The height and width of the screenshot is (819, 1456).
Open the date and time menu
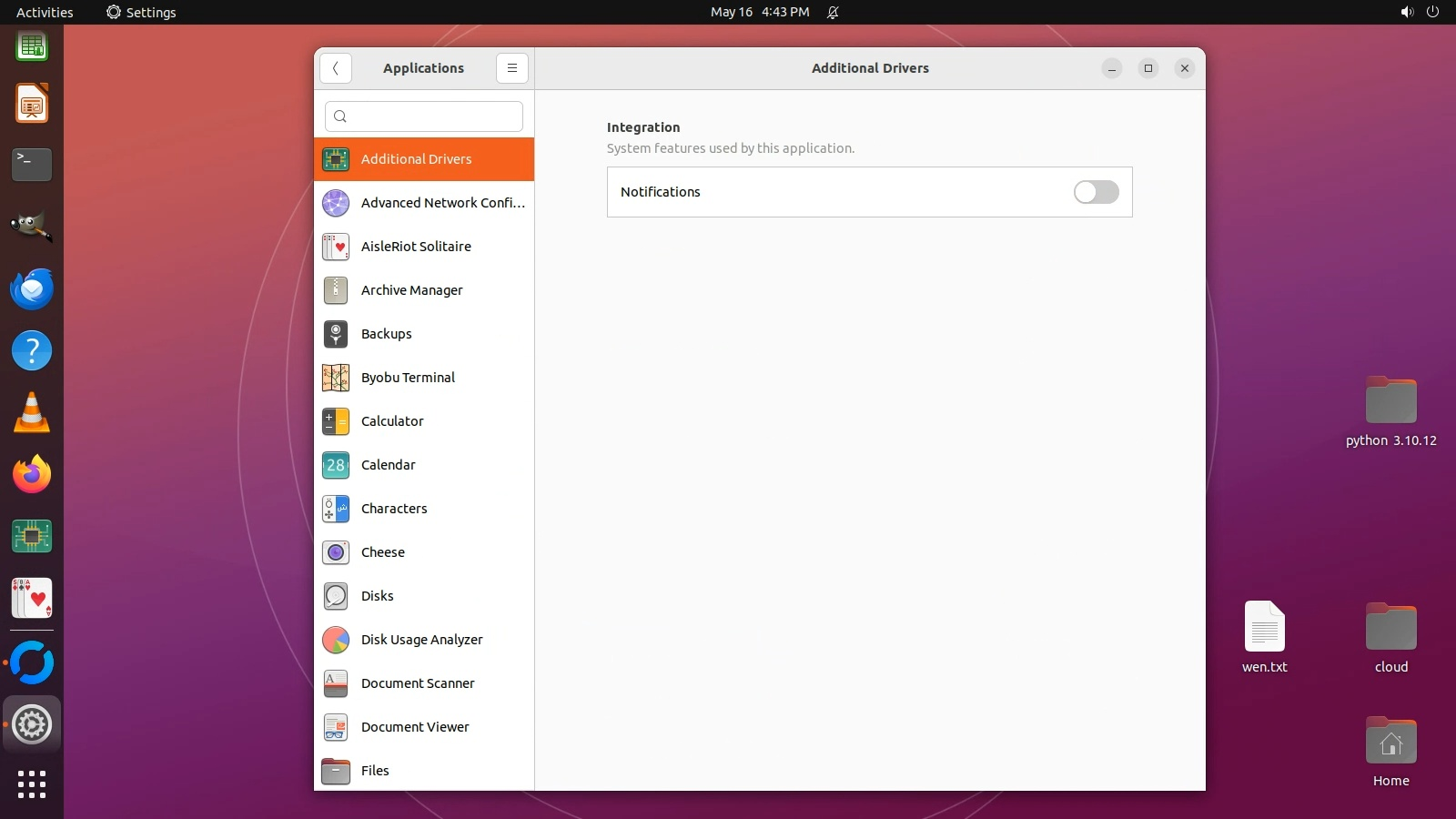click(x=759, y=12)
